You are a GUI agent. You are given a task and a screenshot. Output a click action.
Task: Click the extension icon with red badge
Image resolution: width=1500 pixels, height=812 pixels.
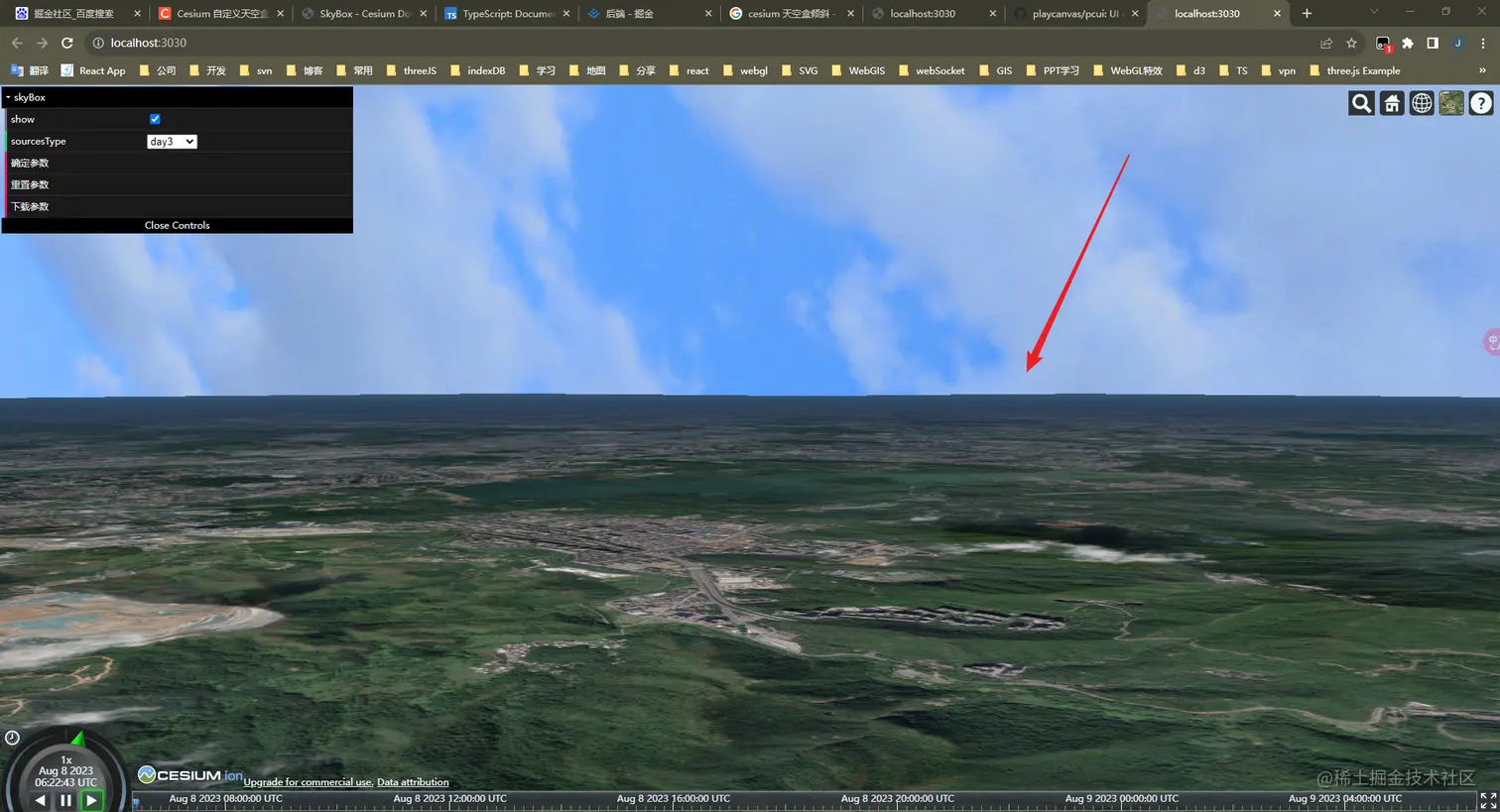pyautogui.click(x=1383, y=44)
